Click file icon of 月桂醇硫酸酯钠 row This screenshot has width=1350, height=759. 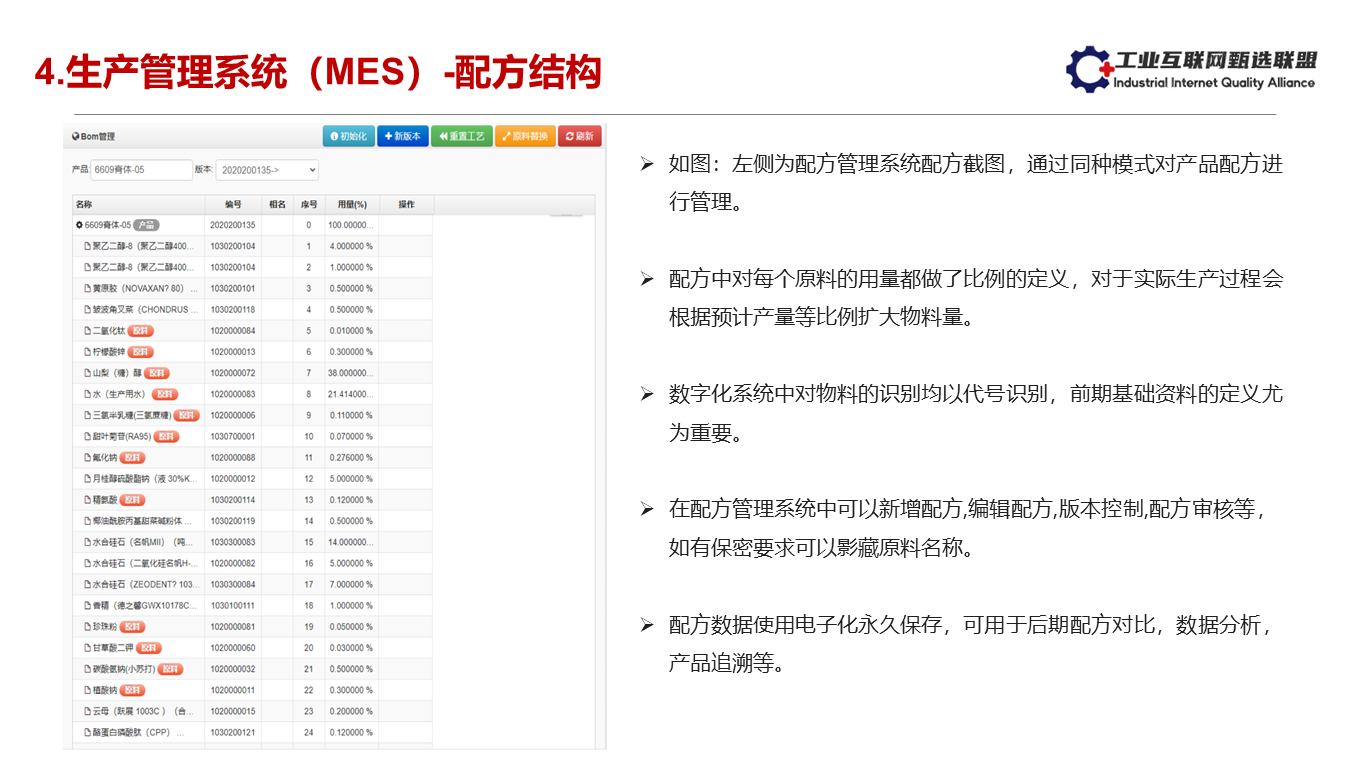88,479
